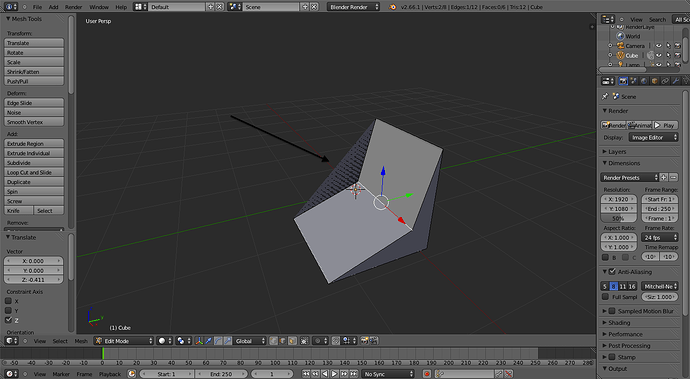Enable the X constraint axis checkbox
The height and width of the screenshot is (379, 690).
coord(8,301)
